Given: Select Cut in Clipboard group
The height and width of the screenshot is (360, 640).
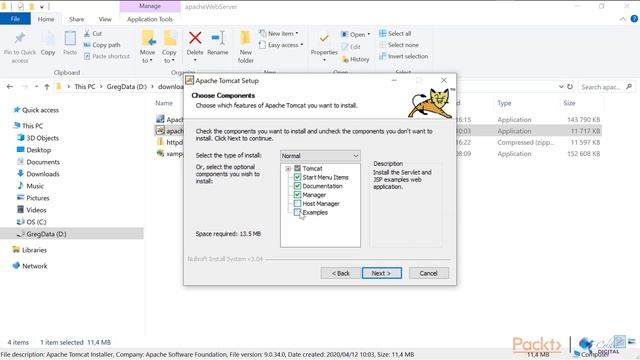Looking at the screenshot, I should (x=93, y=33).
